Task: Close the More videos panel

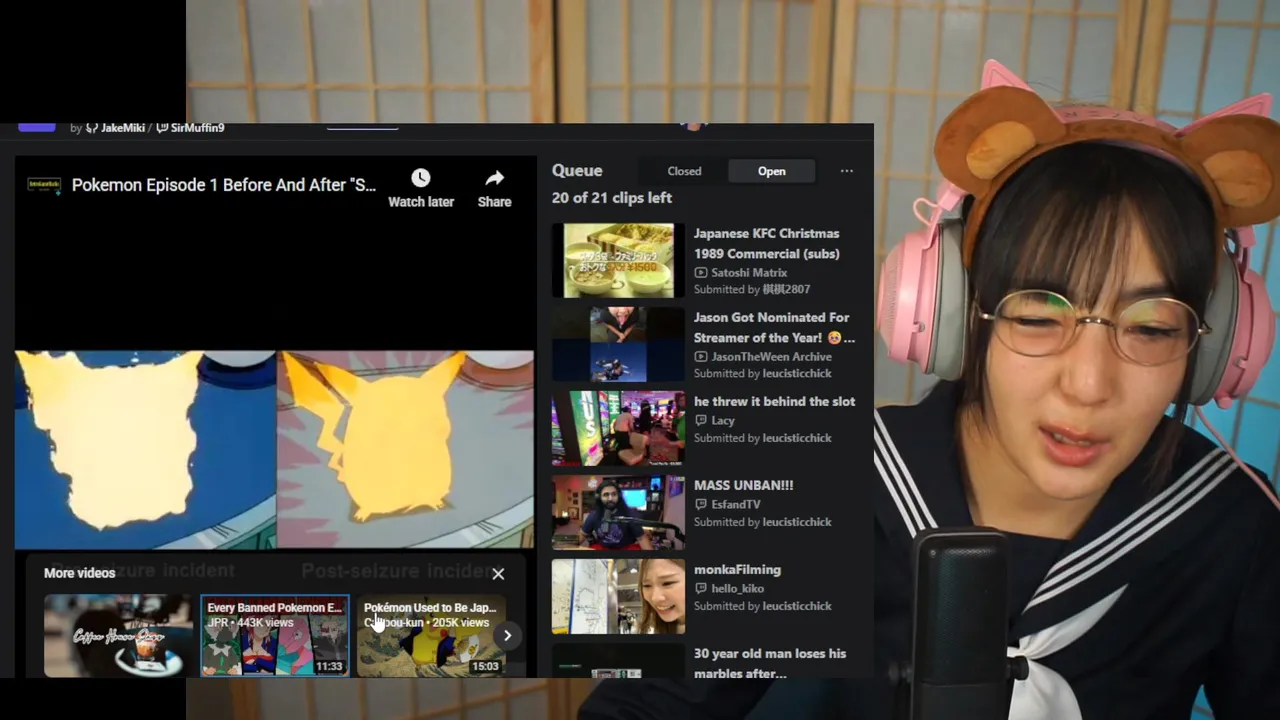Action: tap(498, 574)
